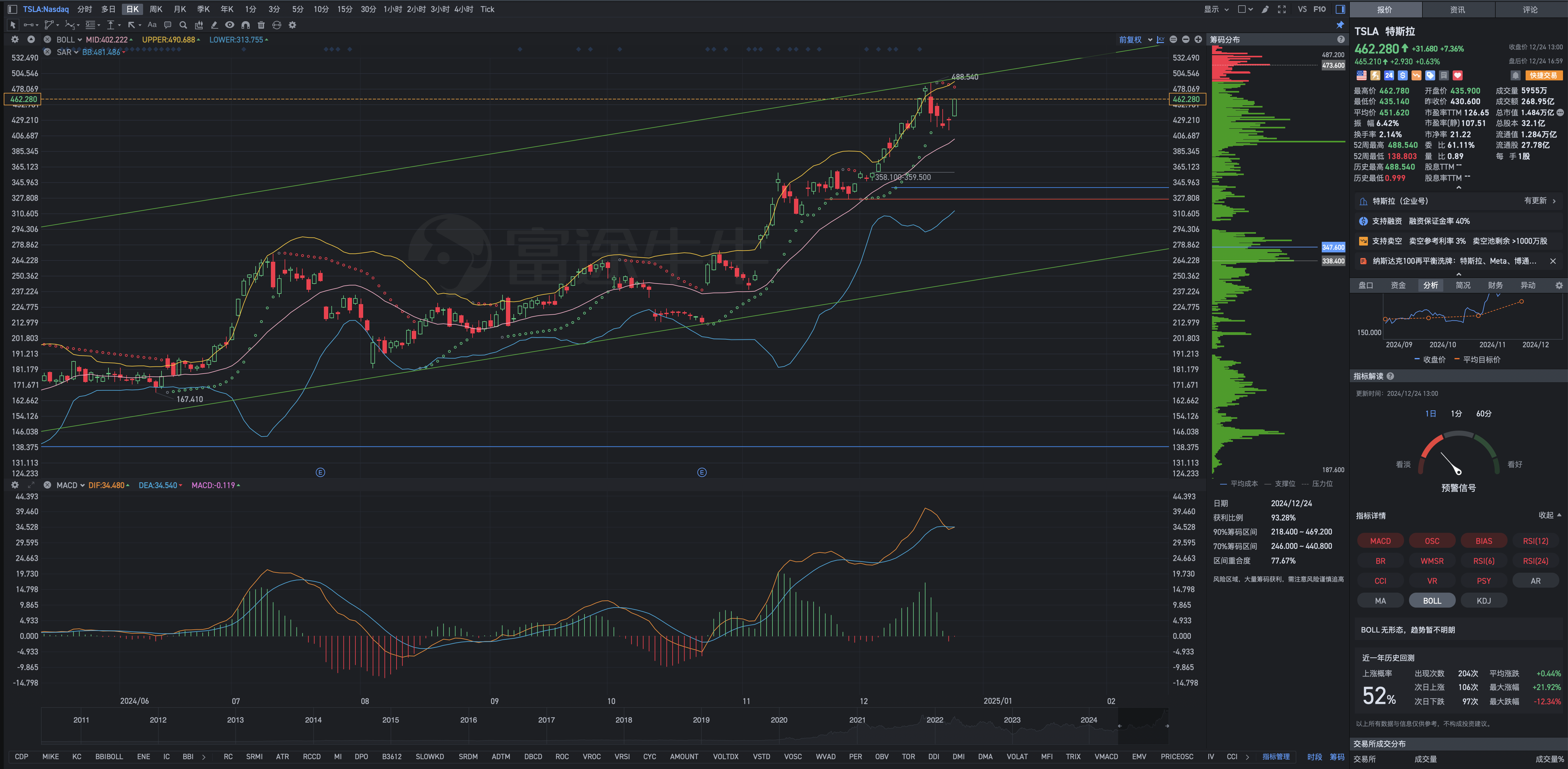Image resolution: width=1568 pixels, height=769 pixels.
Task: Toggle the right side panel
Action: pos(1340,9)
